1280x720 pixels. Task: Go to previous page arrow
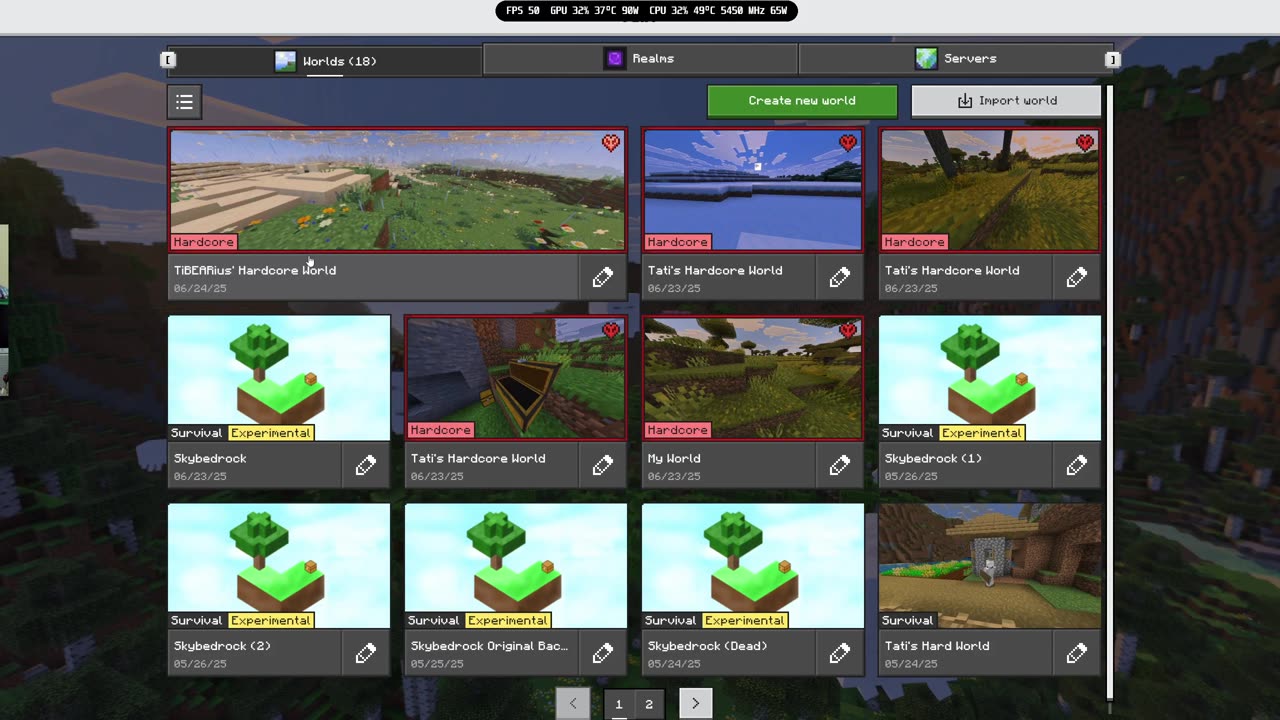pyautogui.click(x=573, y=704)
